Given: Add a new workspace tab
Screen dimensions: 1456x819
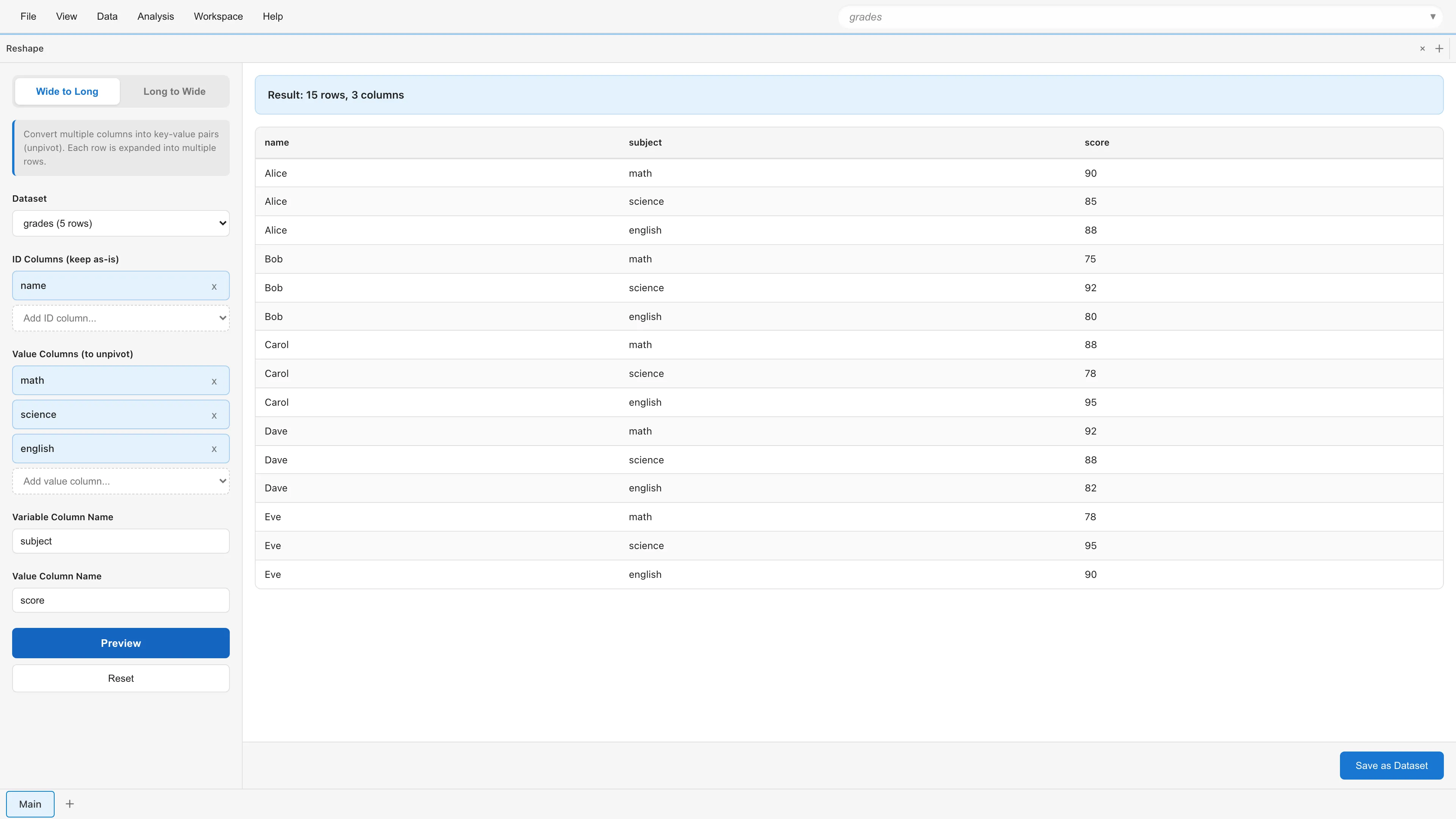Looking at the screenshot, I should (x=69, y=804).
